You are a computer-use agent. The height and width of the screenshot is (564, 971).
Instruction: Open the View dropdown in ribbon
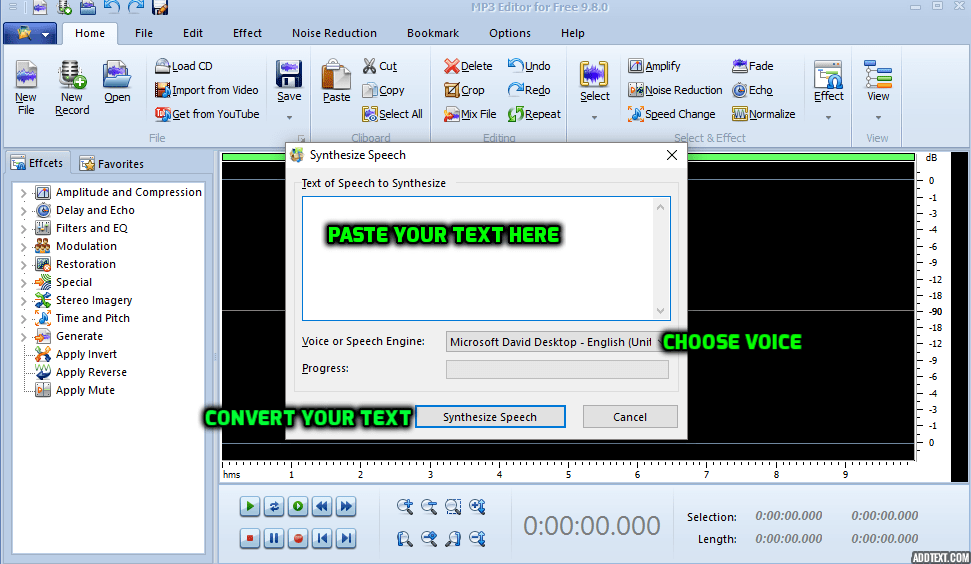tap(878, 117)
